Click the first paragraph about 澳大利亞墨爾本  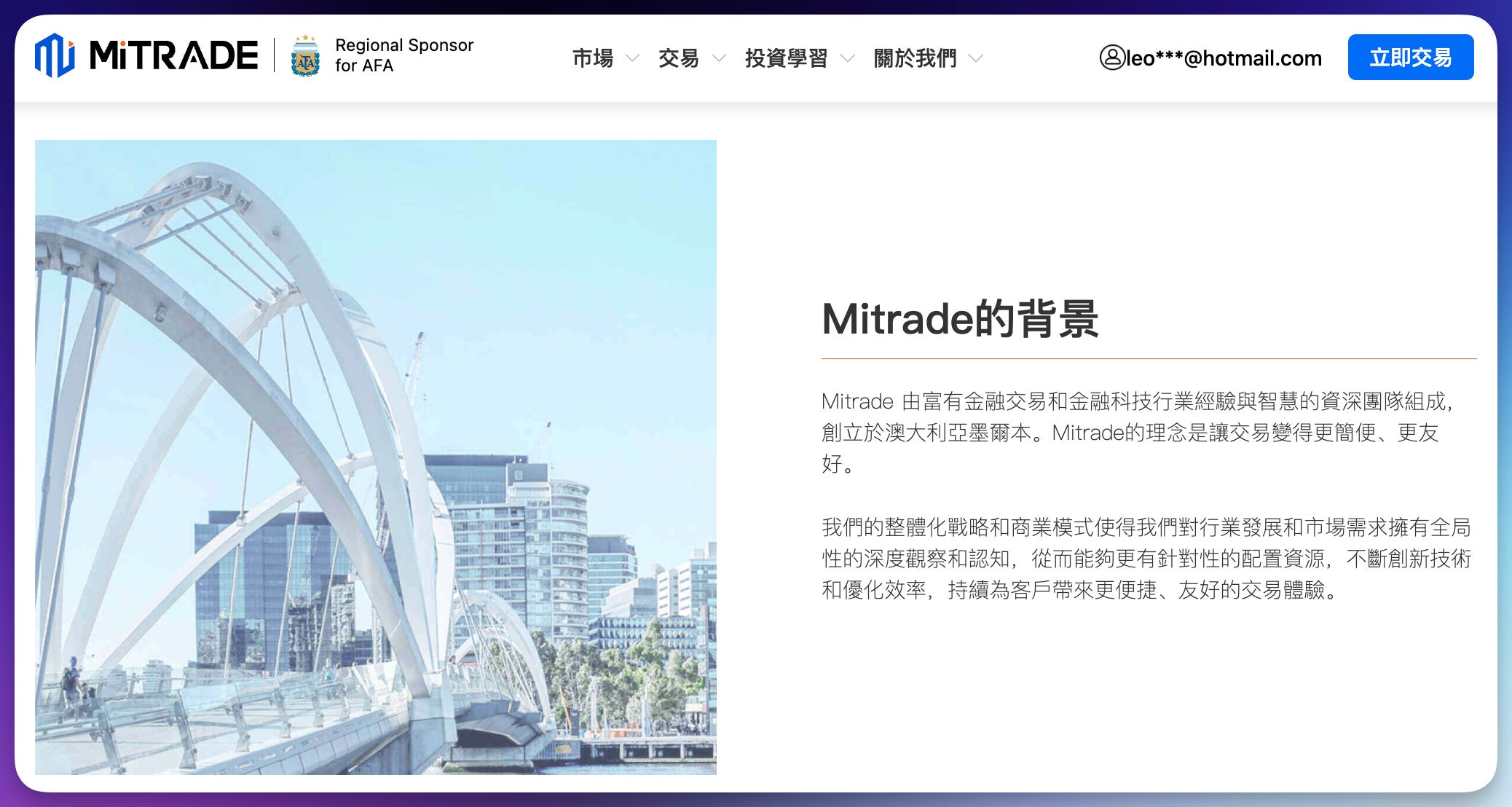(1136, 432)
